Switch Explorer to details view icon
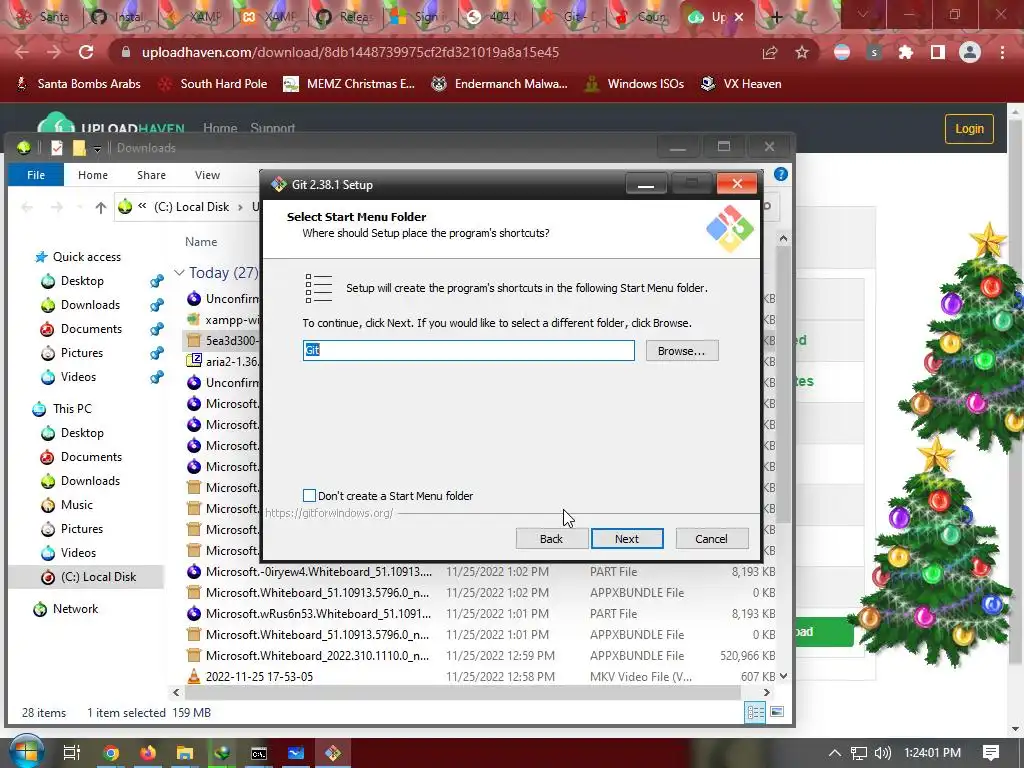 (x=756, y=712)
